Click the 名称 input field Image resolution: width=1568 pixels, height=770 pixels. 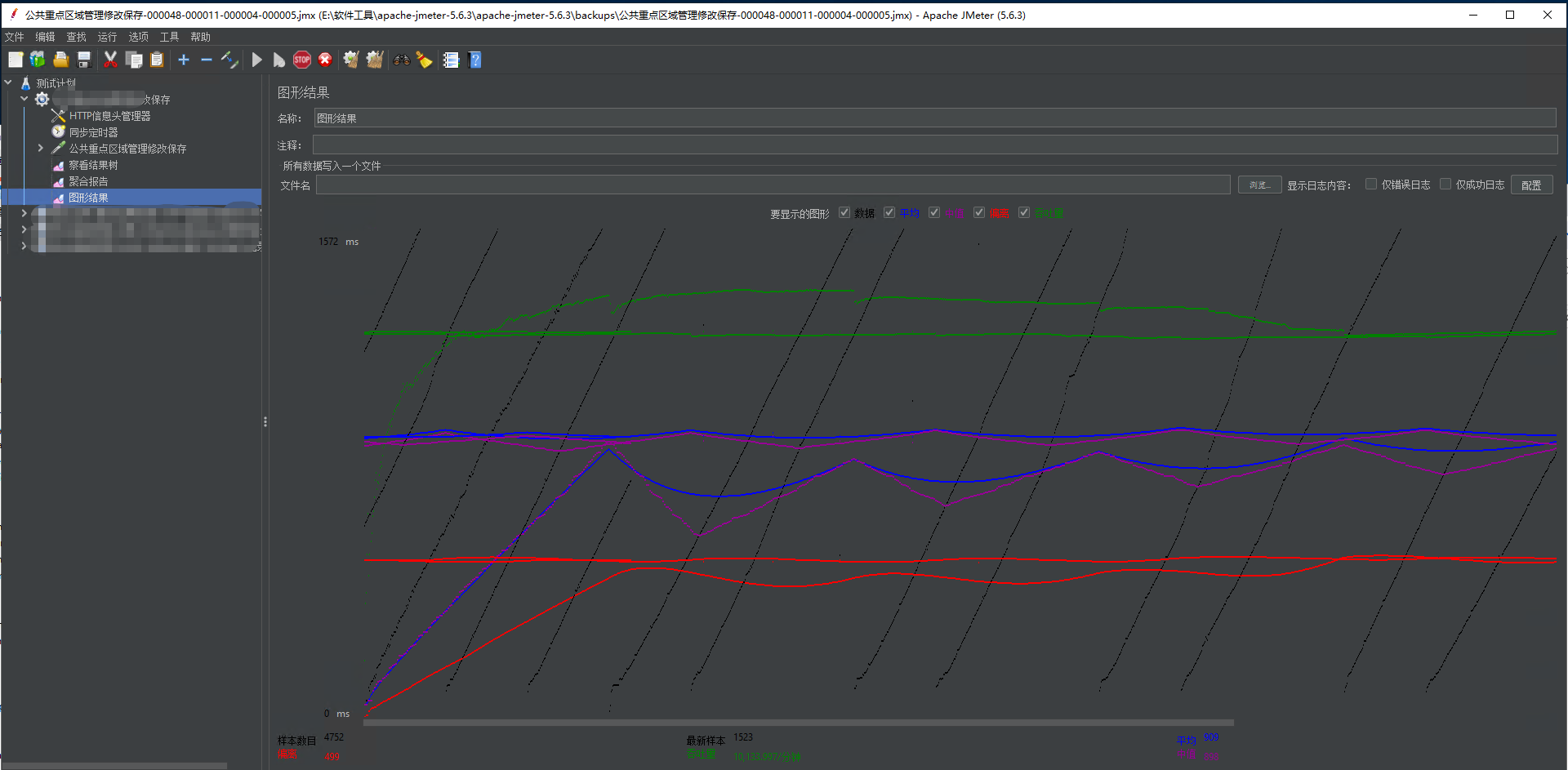tap(935, 118)
